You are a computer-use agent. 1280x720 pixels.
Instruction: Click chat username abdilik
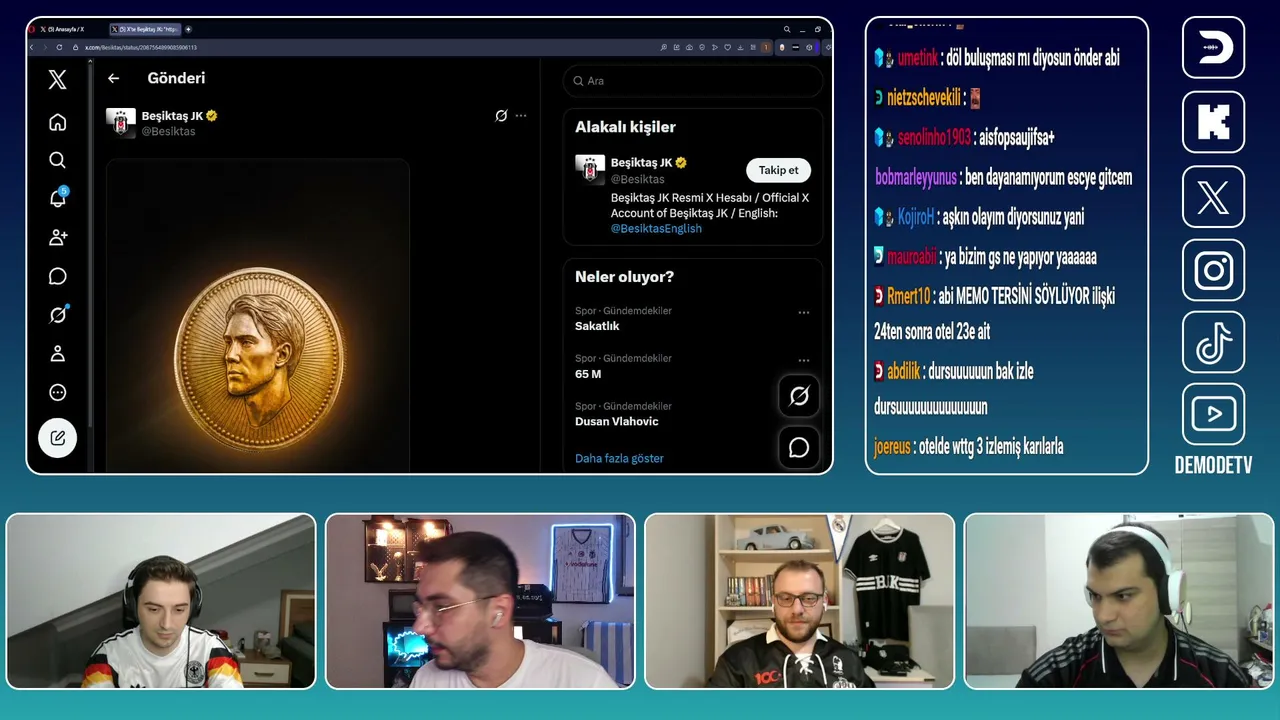pos(904,372)
